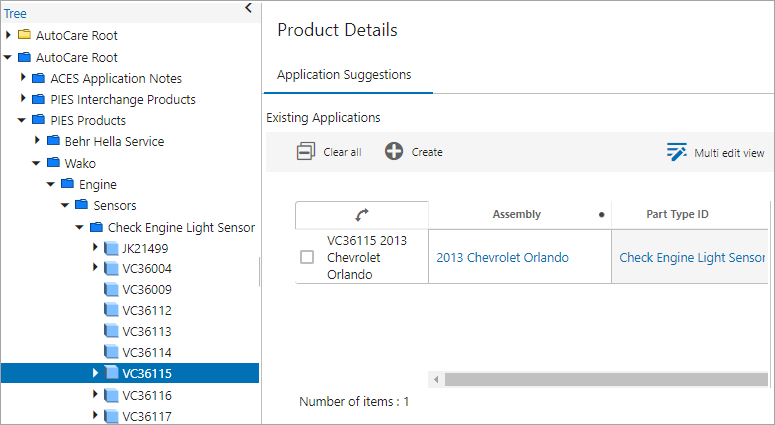Select PIES Interchange Products in tree
This screenshot has height=425, width=775.
pyautogui.click(x=123, y=99)
